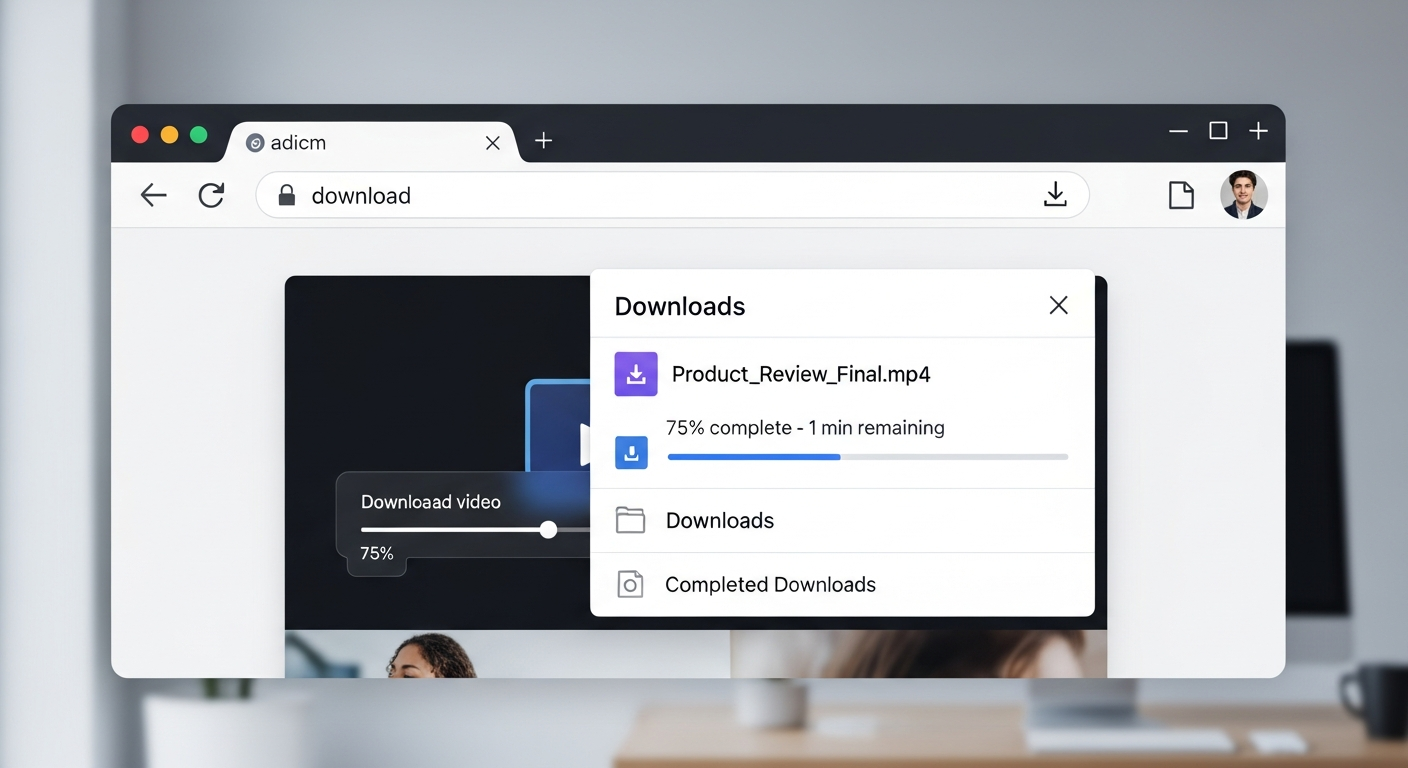Click the back navigation arrow
1408x768 pixels.
(x=153, y=195)
